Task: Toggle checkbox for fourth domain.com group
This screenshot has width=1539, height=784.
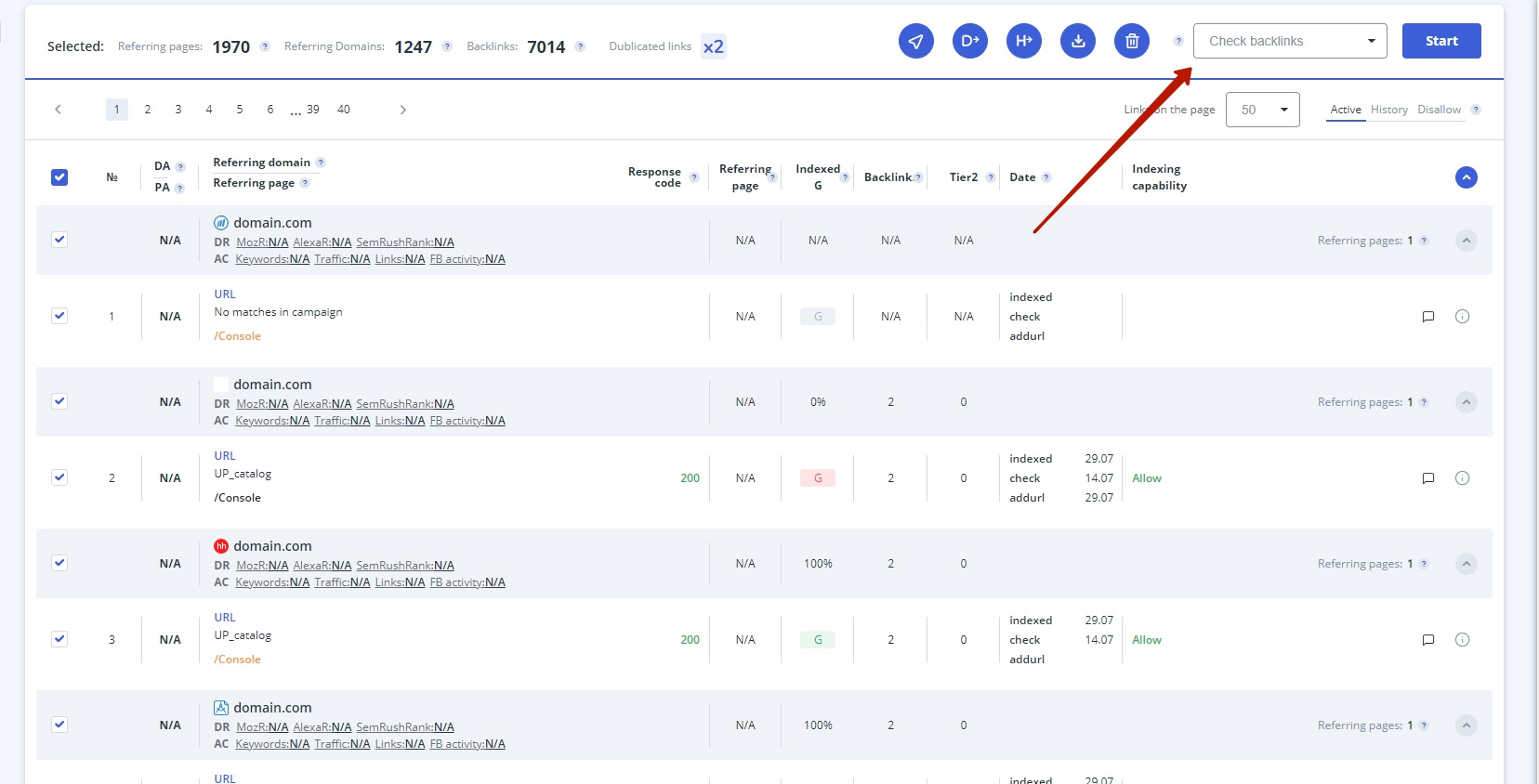Action: click(x=59, y=725)
